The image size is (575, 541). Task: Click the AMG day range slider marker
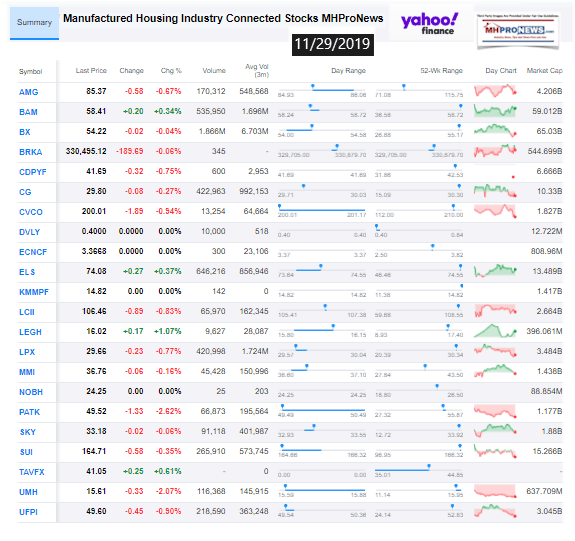(x=313, y=87)
